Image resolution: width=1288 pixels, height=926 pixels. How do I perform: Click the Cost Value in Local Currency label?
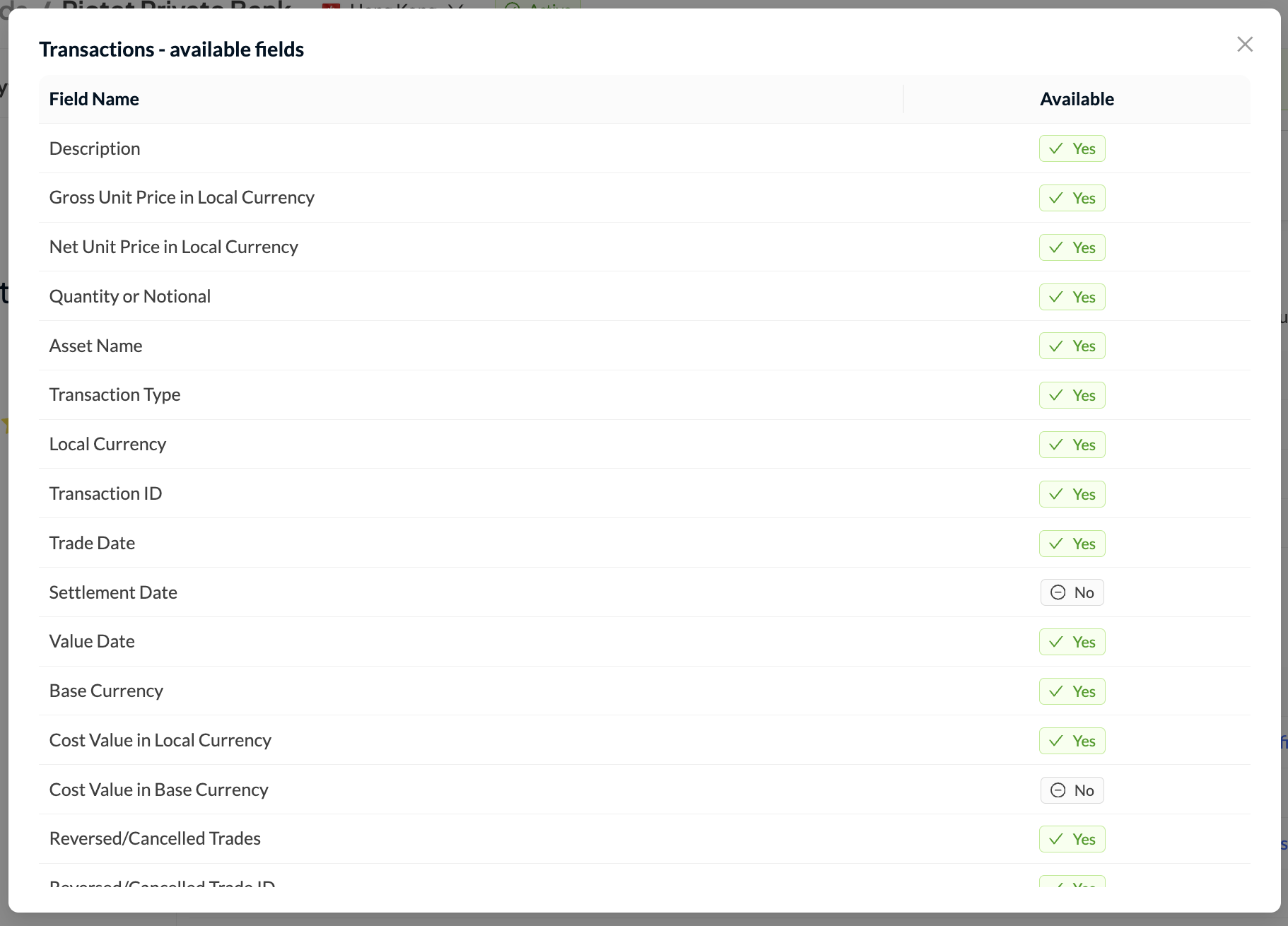tap(160, 740)
